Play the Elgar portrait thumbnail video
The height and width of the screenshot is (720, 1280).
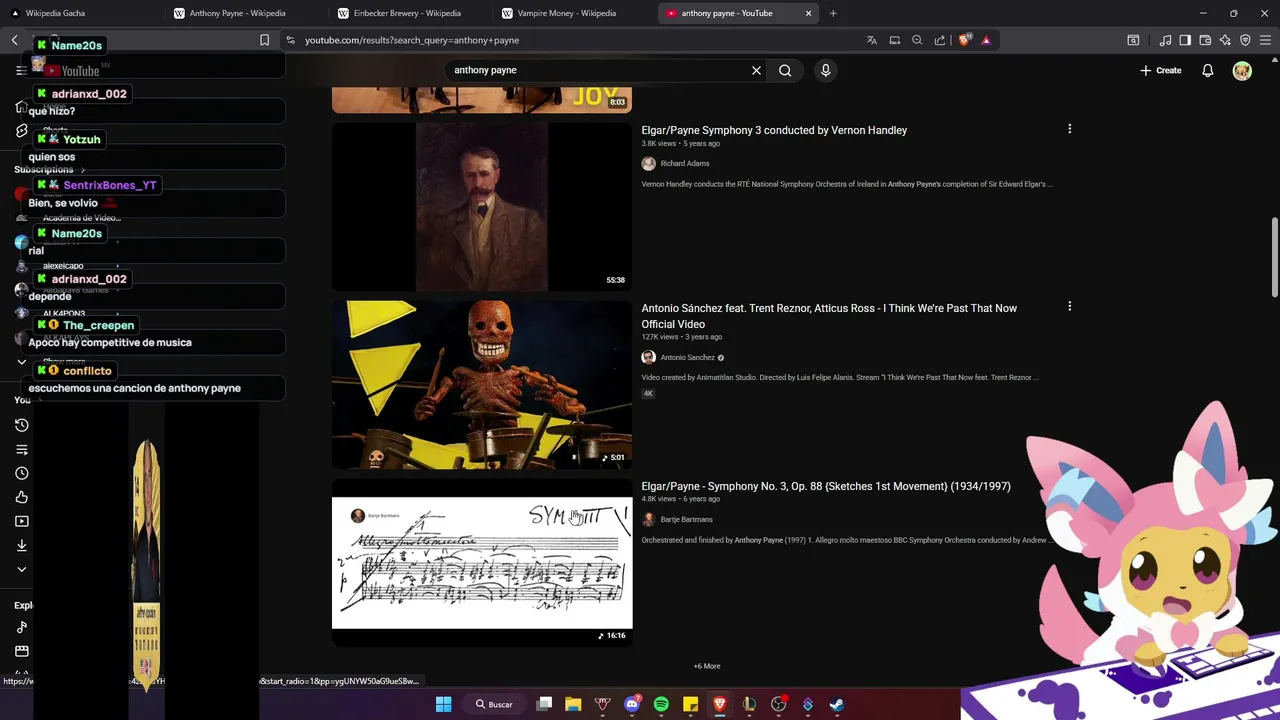click(x=482, y=207)
